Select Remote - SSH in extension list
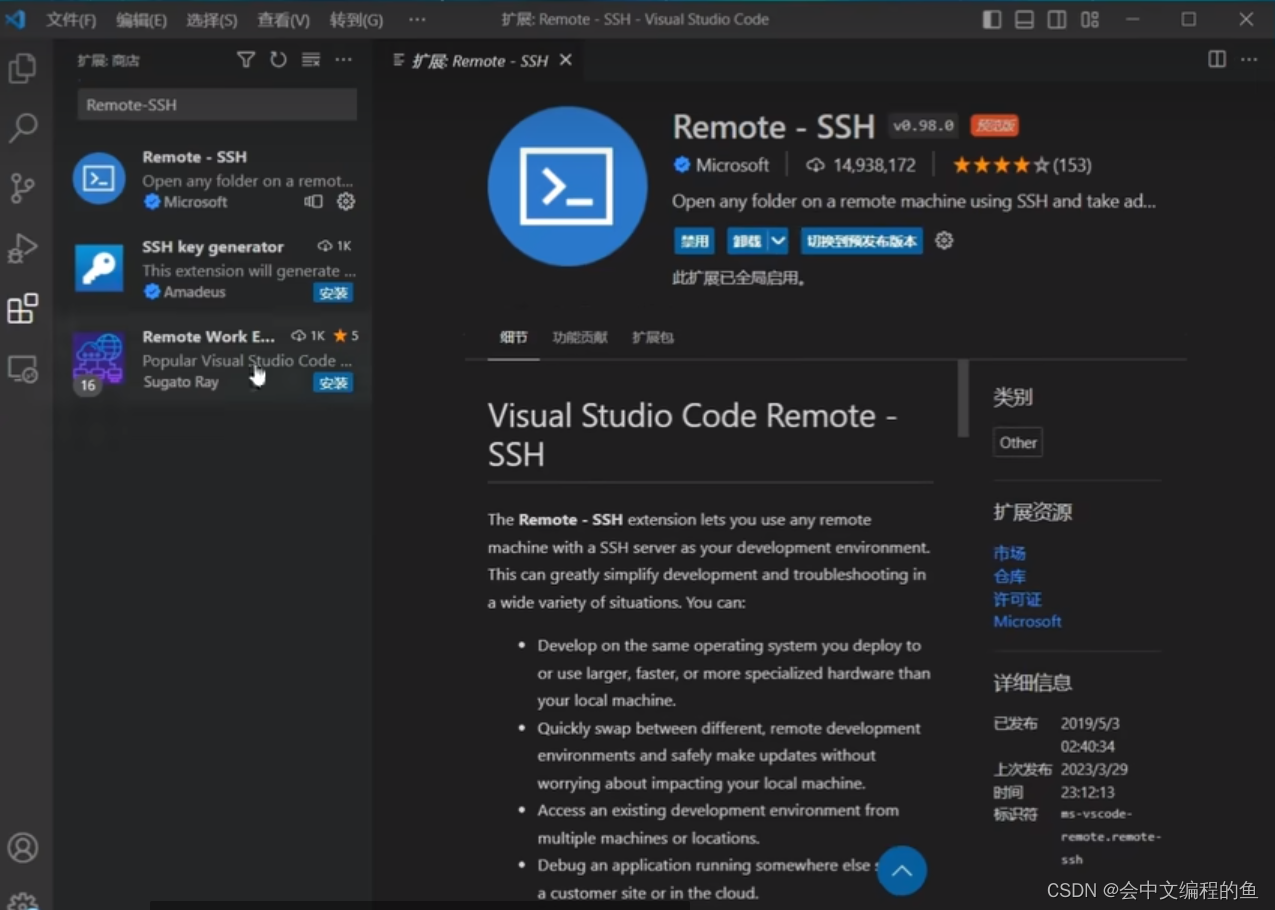 pyautogui.click(x=214, y=178)
